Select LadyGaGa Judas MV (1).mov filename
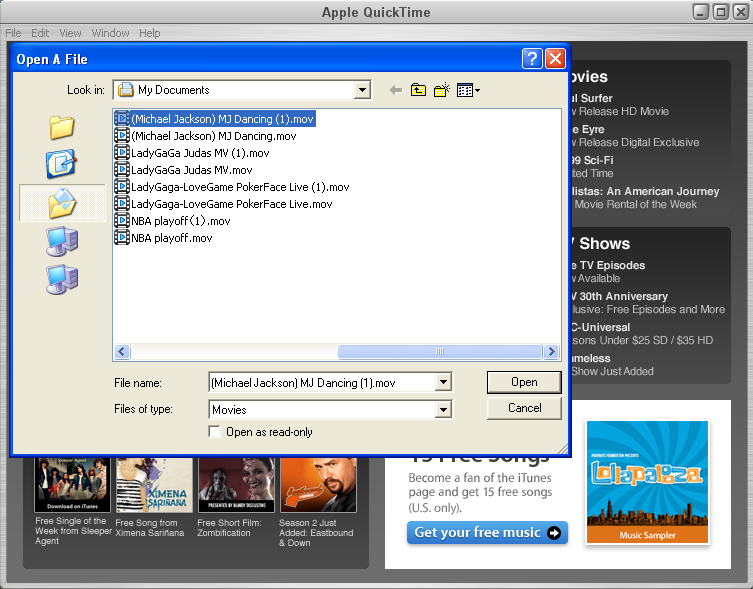The height and width of the screenshot is (589, 753). pos(200,153)
